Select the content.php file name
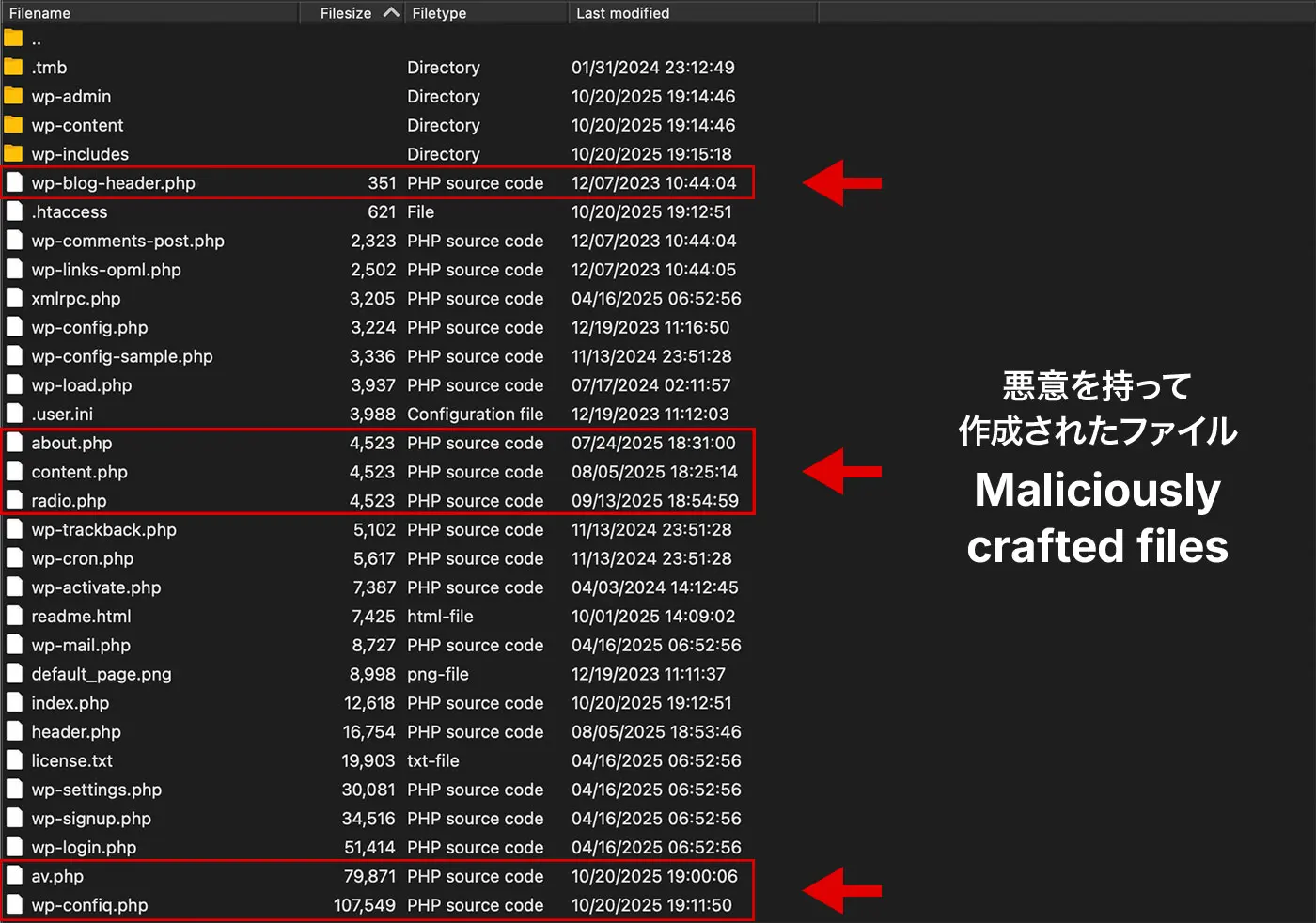Viewport: 1316px width, 923px height. 79,472
